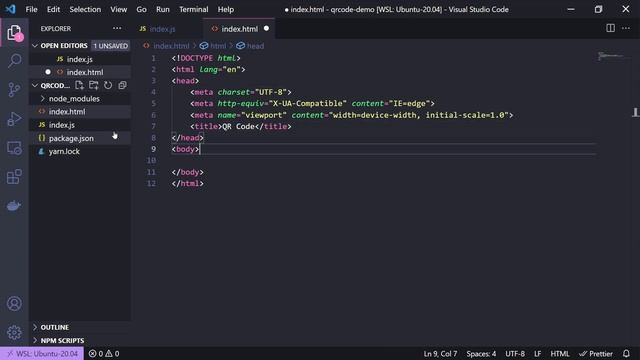Open the Source Control view
The width and height of the screenshot is (640, 360).
[14, 89]
